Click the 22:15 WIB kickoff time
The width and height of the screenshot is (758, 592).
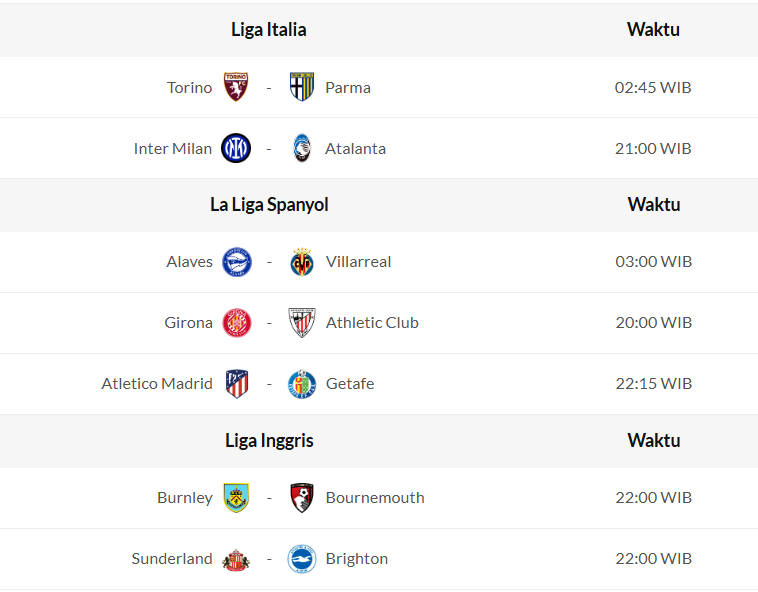(x=653, y=383)
